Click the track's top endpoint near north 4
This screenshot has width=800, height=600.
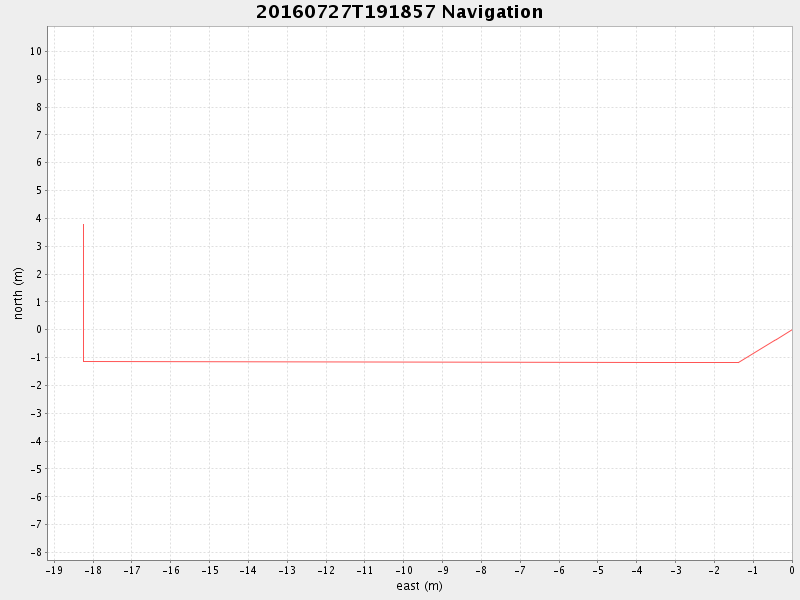coord(83,224)
